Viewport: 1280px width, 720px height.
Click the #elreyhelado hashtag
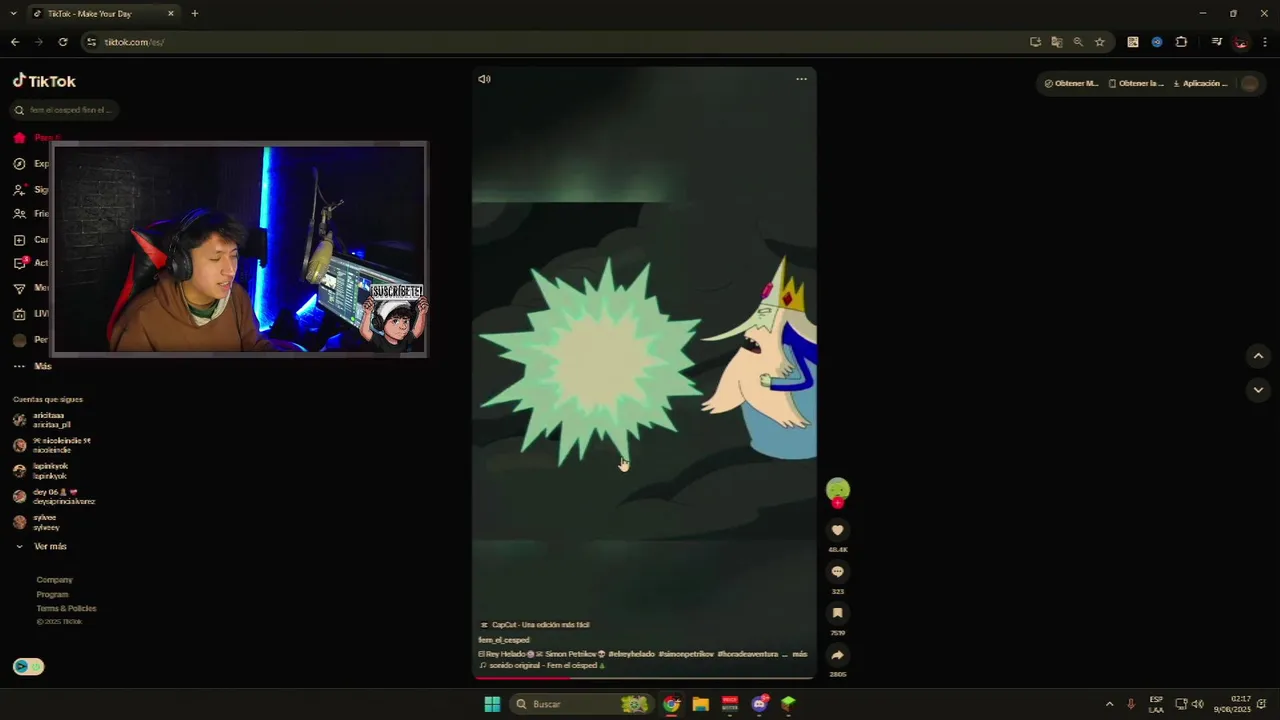[631, 654]
